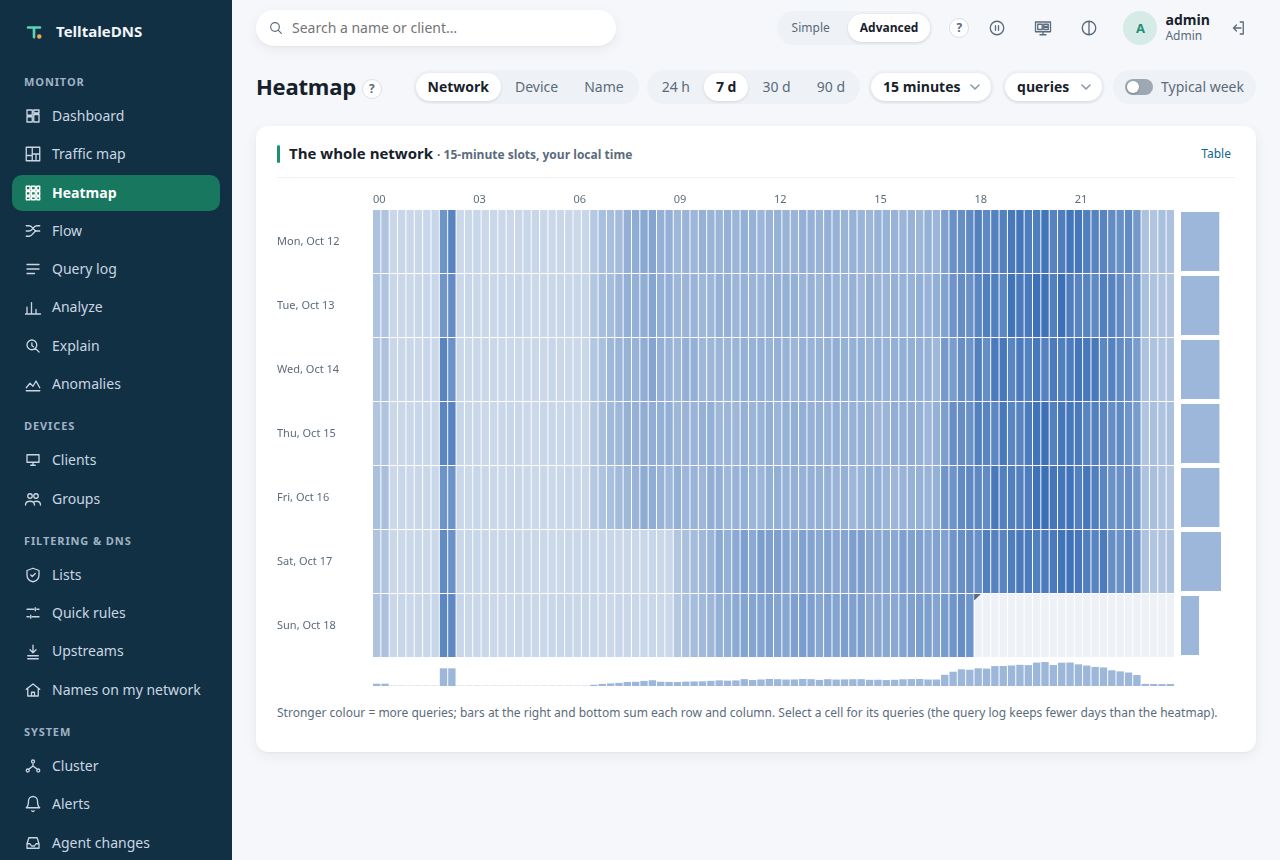Enable the Typical week switch
1280x860 pixels.
click(x=1139, y=87)
